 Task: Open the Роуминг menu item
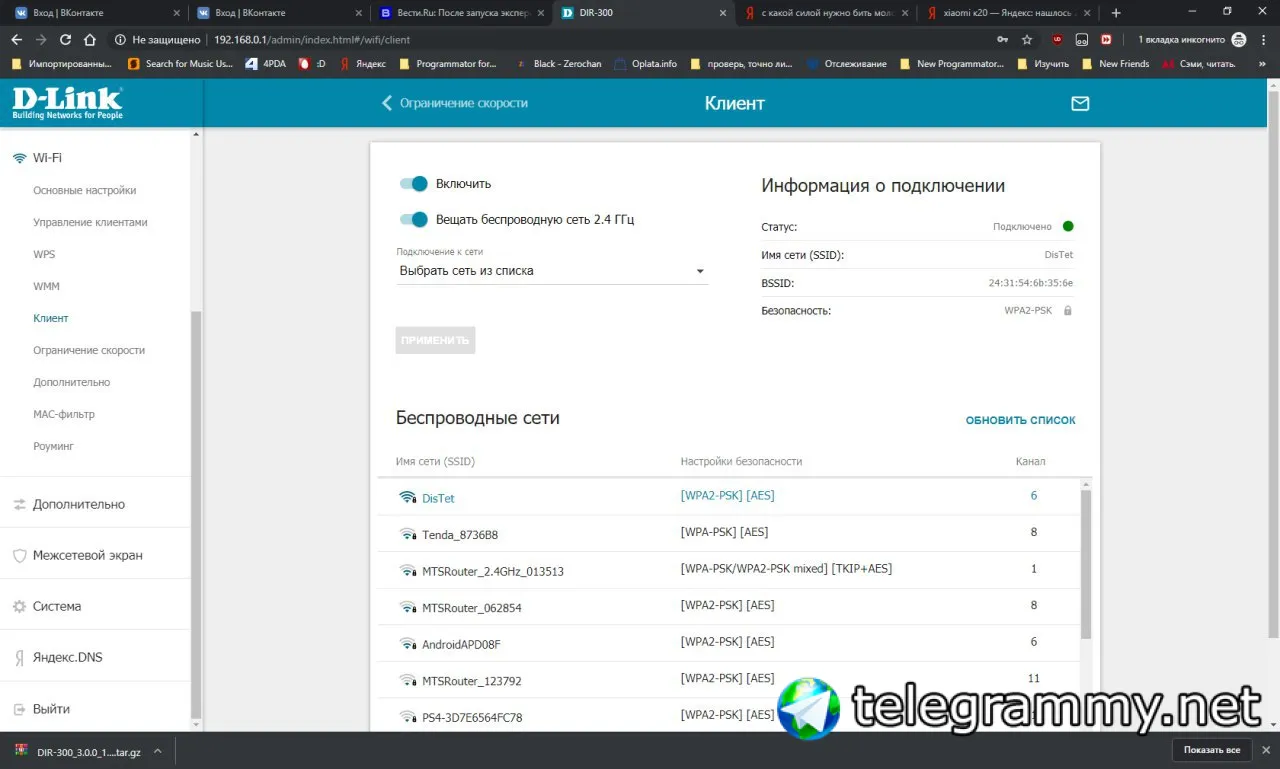click(54, 446)
